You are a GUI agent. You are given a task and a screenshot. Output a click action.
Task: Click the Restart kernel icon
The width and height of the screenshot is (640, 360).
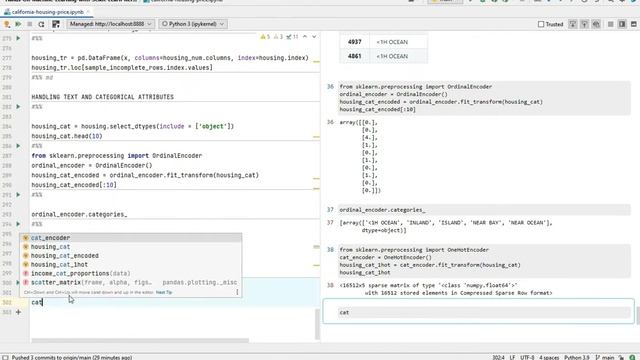pos(41,24)
